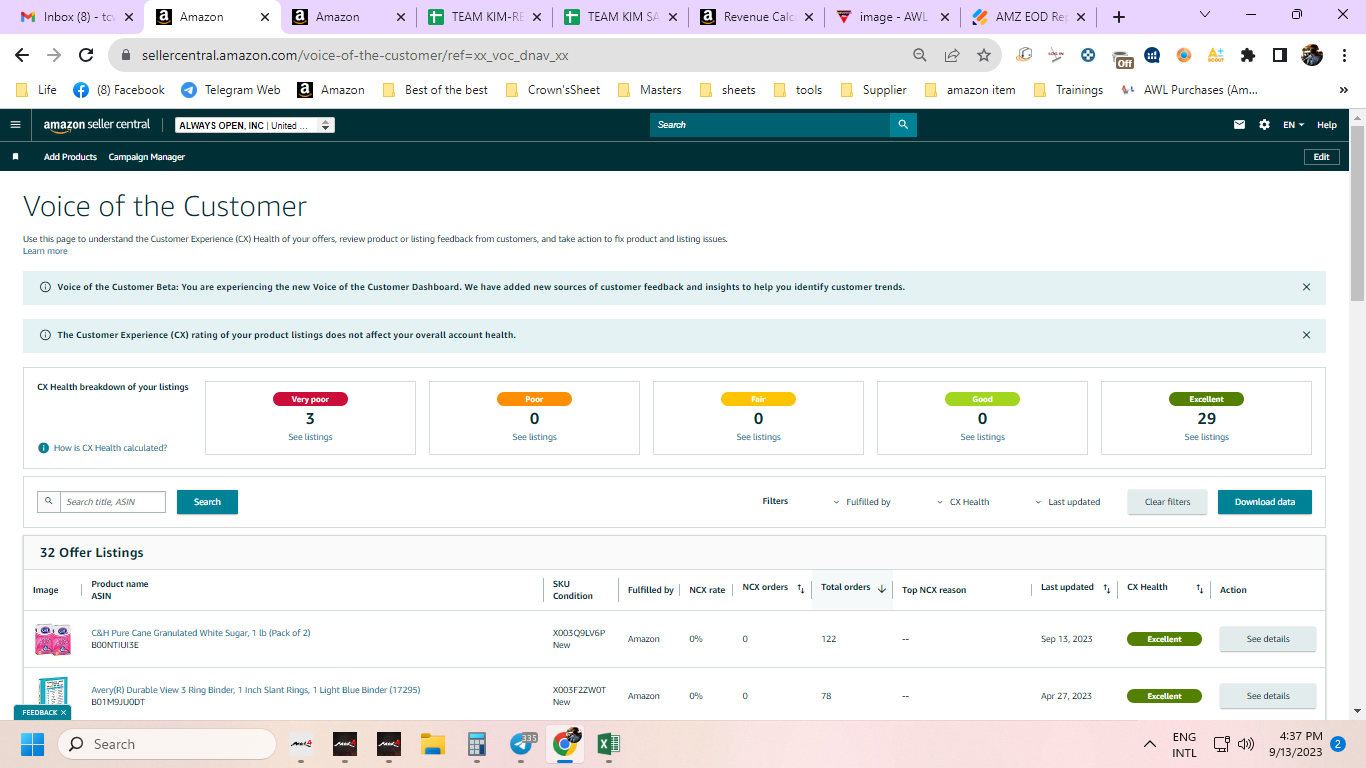This screenshot has height=768, width=1366.
Task: Click the page's vertical scrollbar
Action: (x=1357, y=213)
